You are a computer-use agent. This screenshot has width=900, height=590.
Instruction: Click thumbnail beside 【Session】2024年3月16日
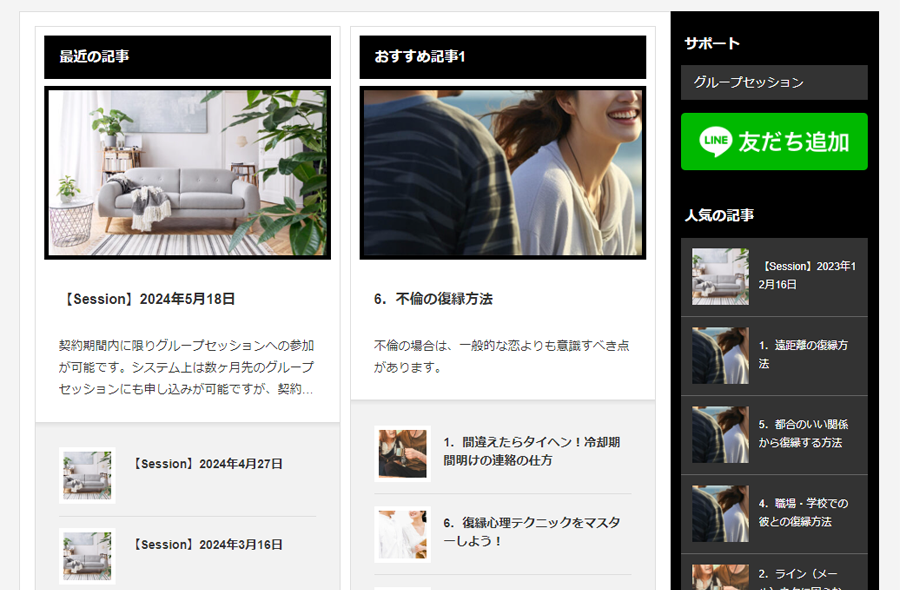tap(87, 556)
